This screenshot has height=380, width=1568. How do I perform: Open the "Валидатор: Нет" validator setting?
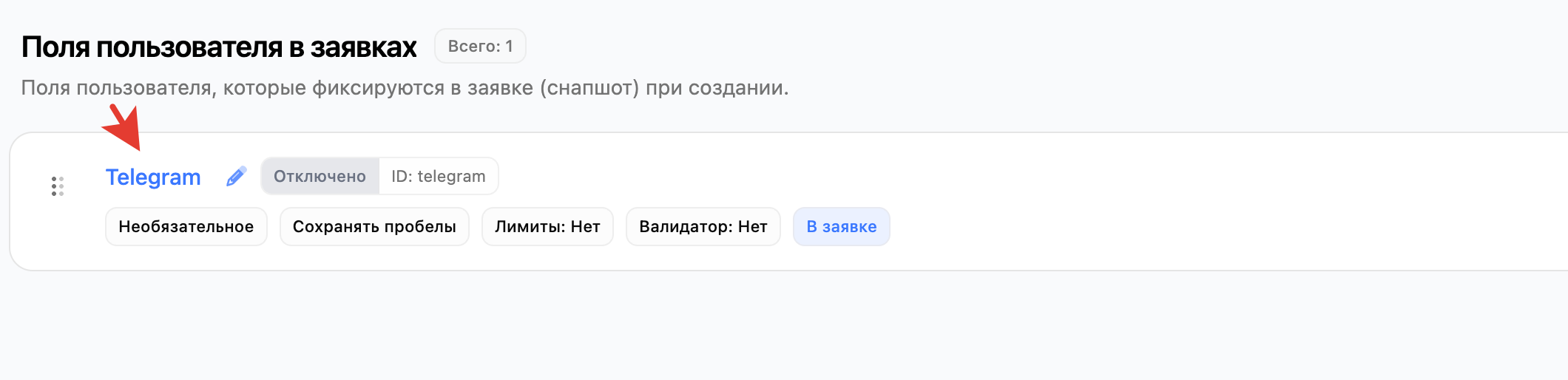703,227
